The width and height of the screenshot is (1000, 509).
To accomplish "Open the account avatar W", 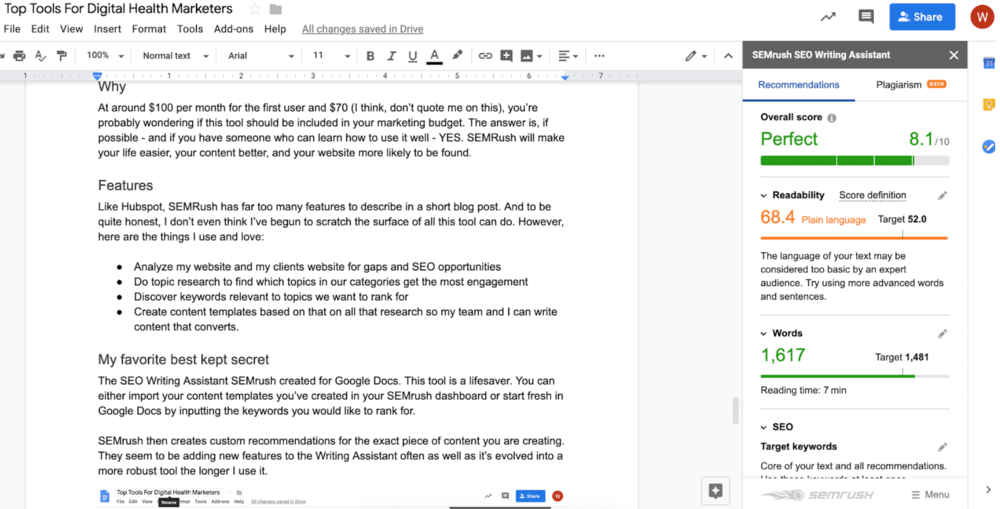I will click(982, 17).
